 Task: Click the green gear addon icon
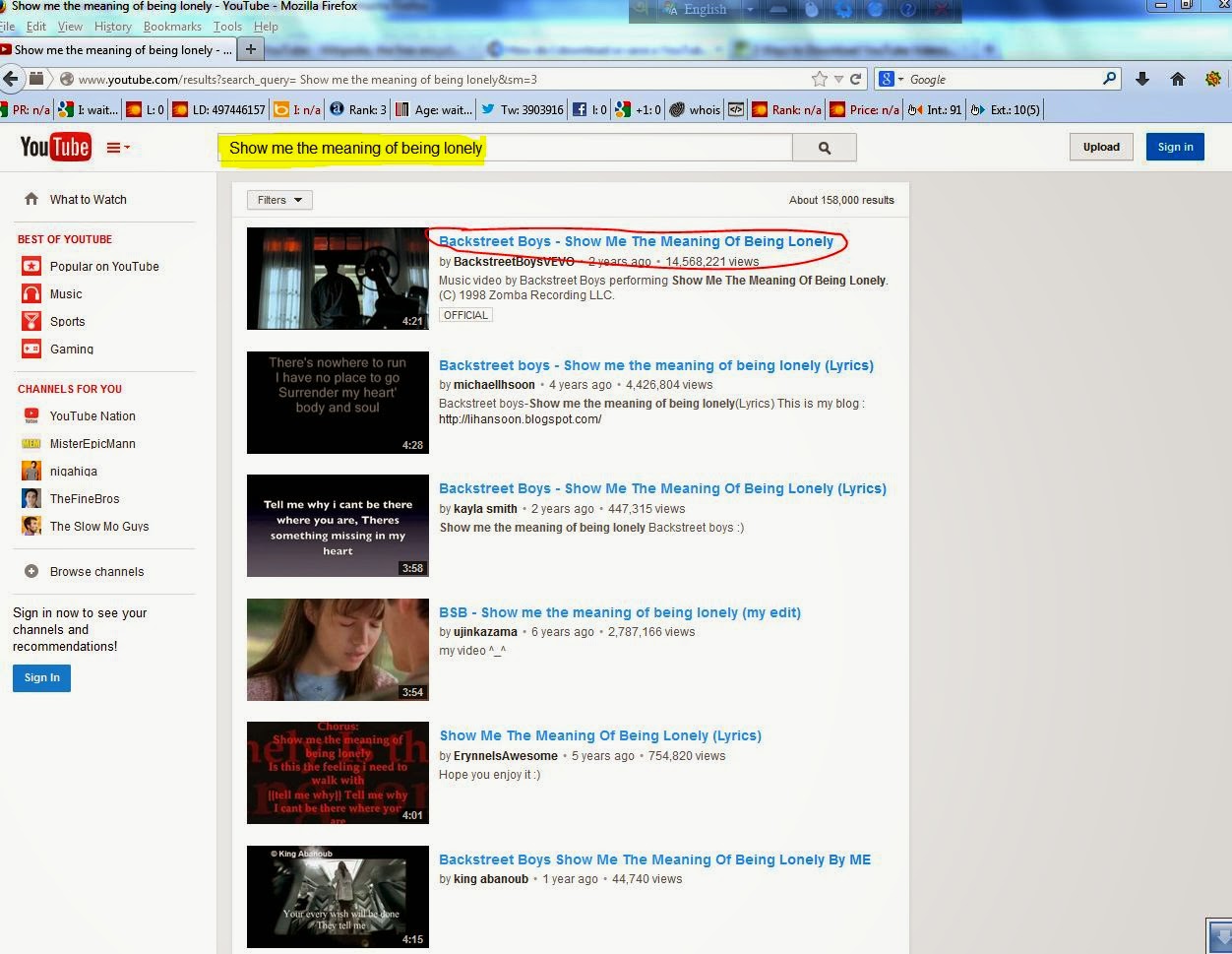(x=1213, y=79)
